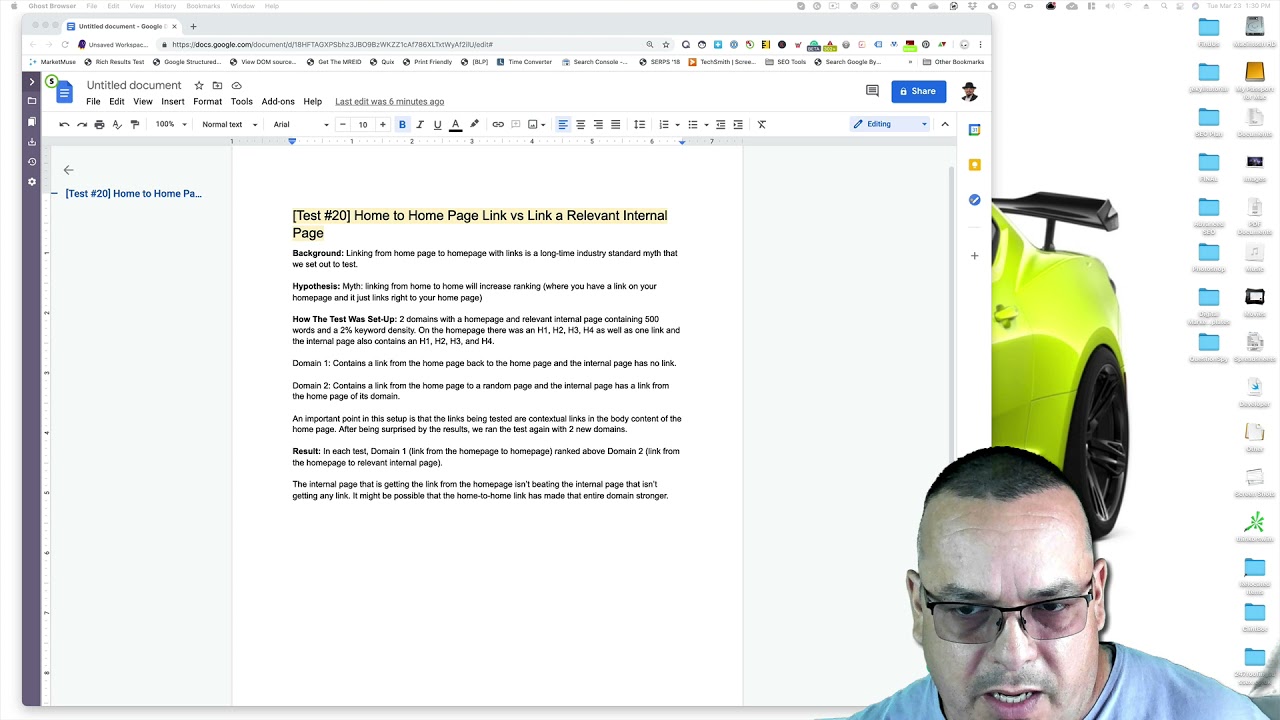Click the Print icon

[x=99, y=124]
